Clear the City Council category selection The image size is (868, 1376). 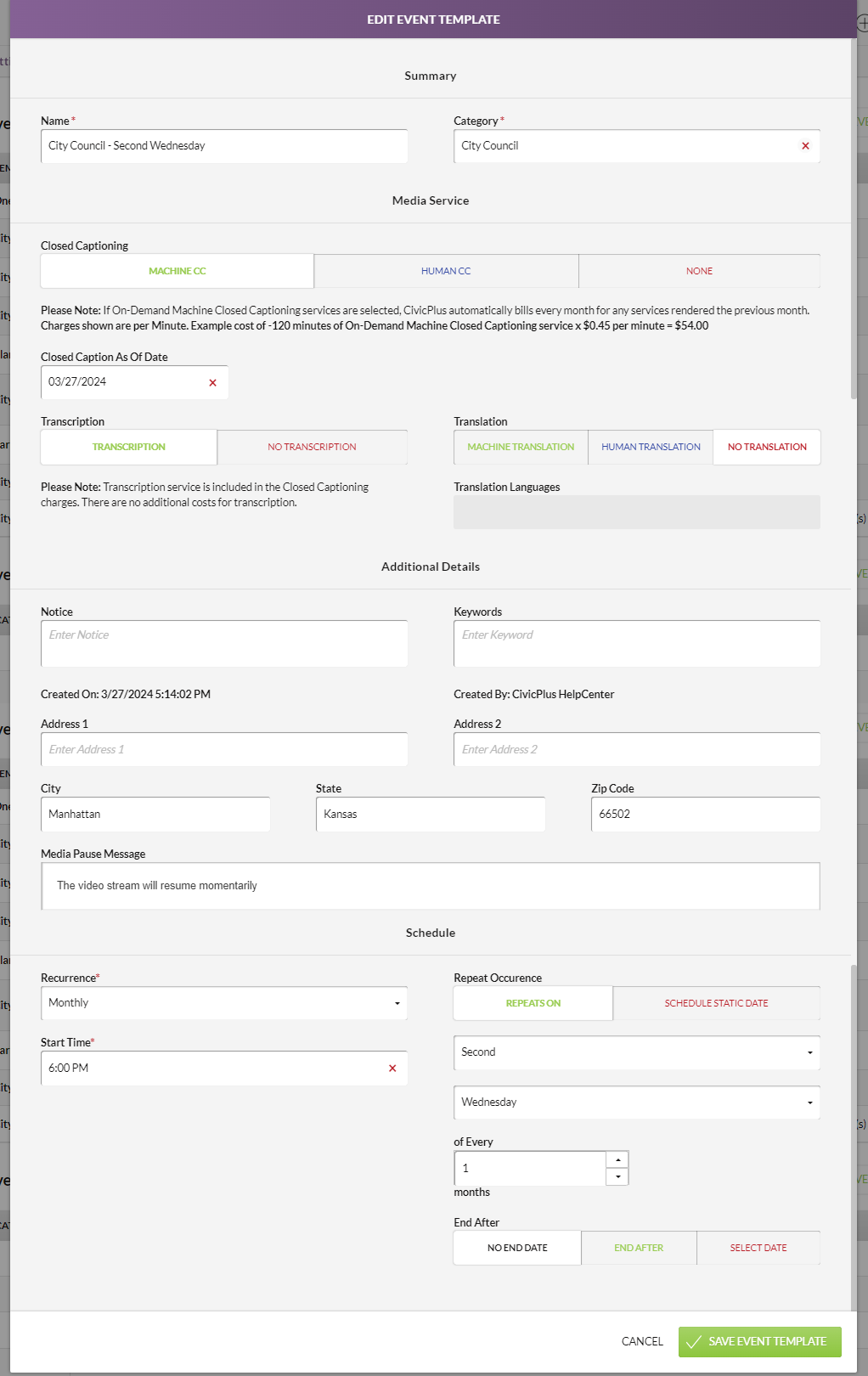click(805, 146)
